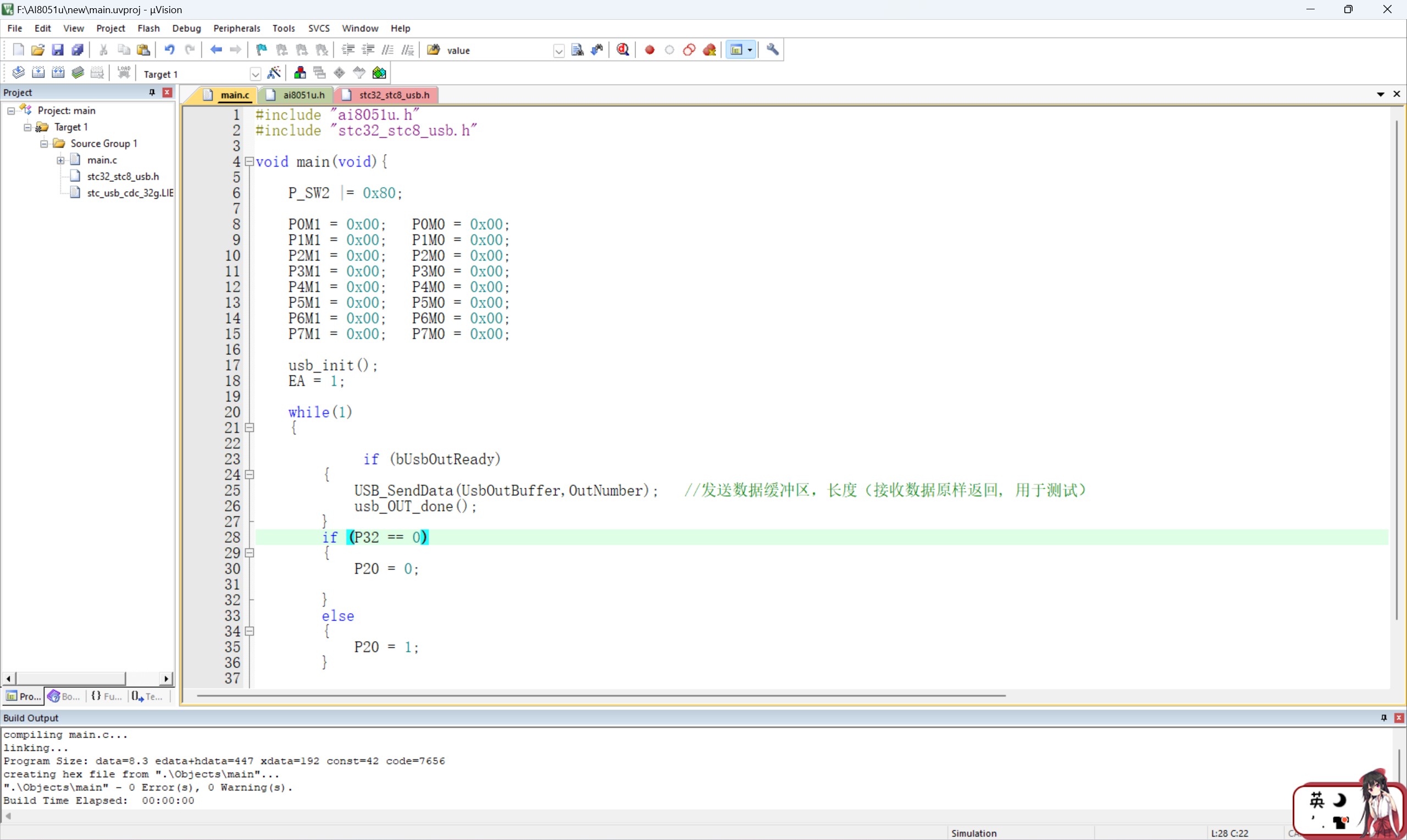This screenshot has height=840, width=1407.
Task: Open the SVCS menu
Action: point(319,29)
